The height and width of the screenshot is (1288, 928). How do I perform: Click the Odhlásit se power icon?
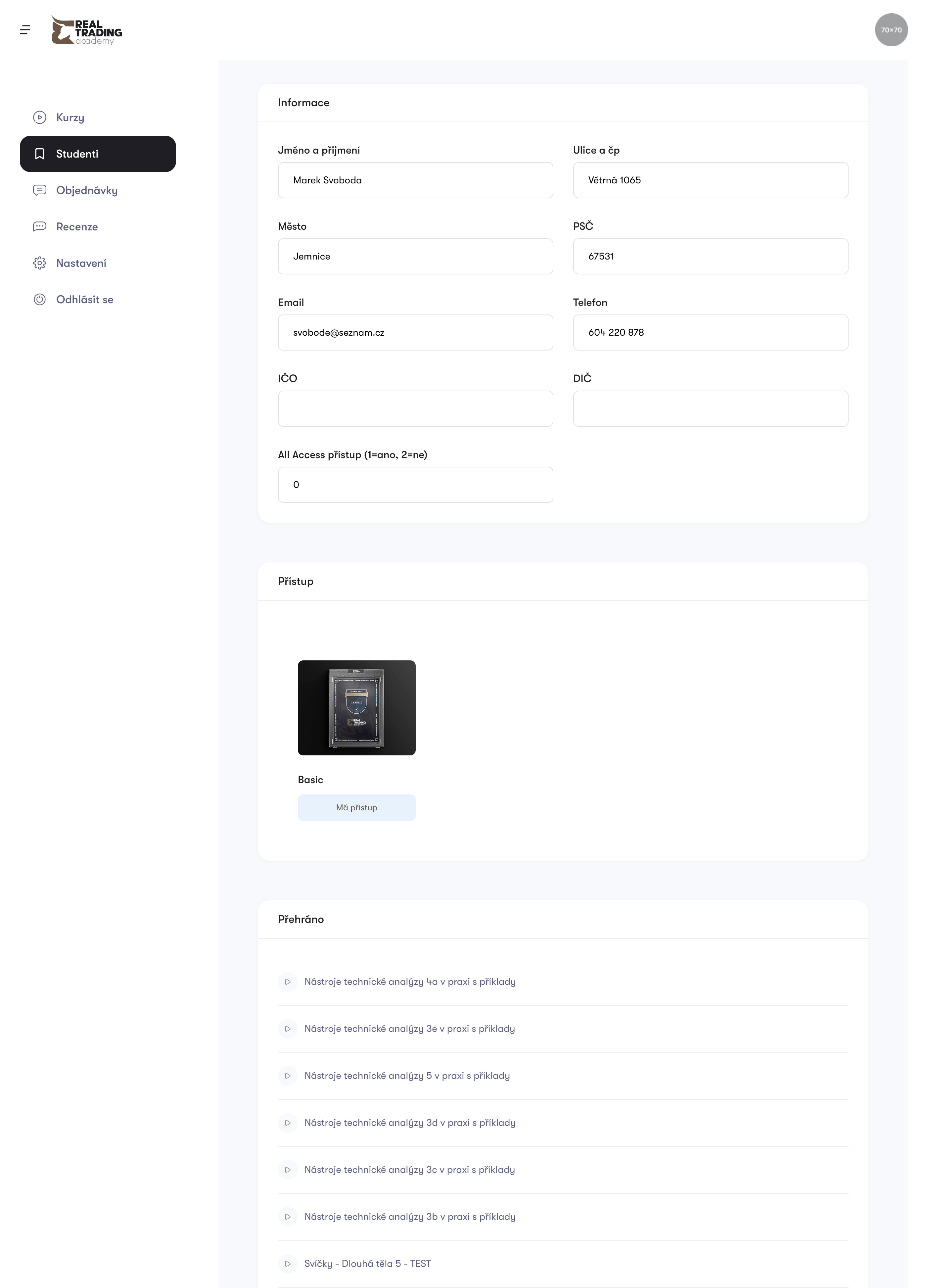click(40, 299)
